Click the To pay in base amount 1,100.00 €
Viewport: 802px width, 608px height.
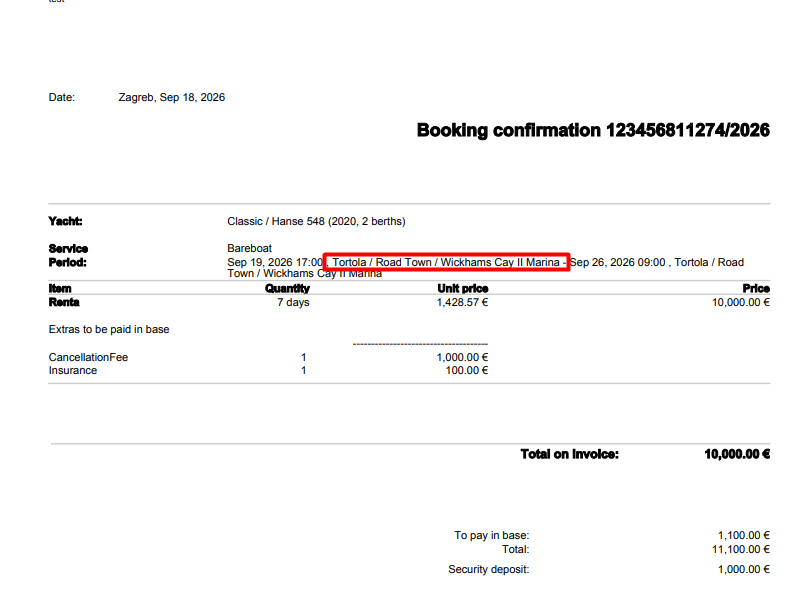point(744,535)
